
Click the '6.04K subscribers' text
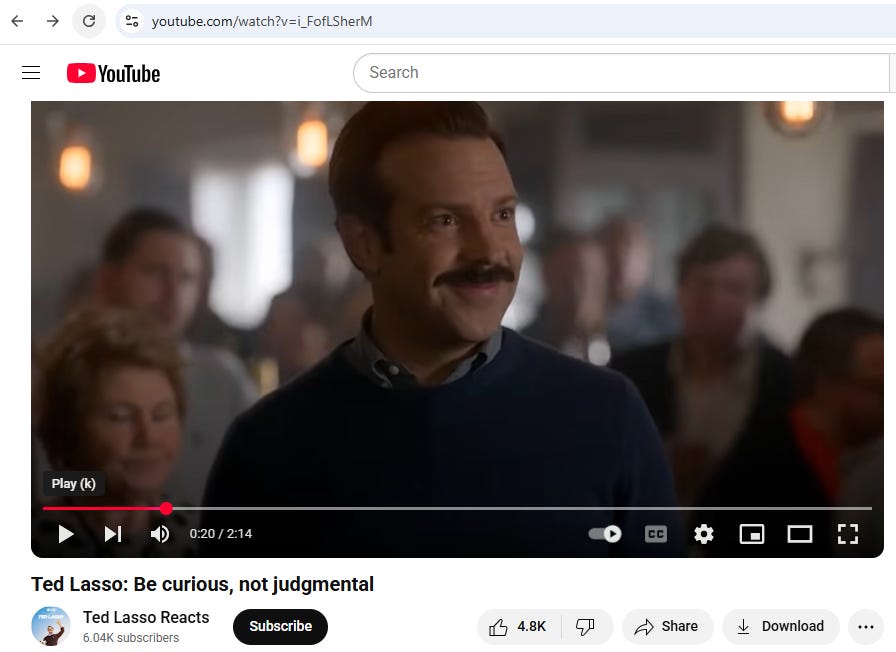coord(131,638)
